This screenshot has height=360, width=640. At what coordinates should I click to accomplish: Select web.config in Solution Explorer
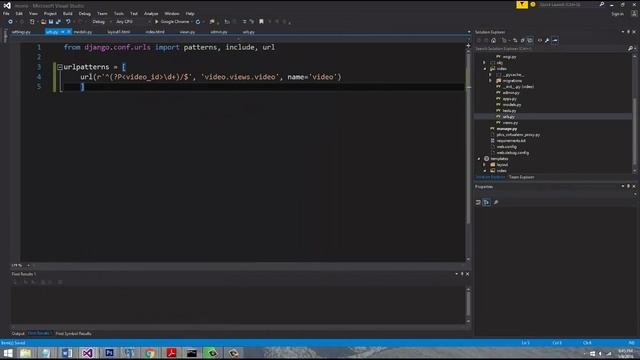pos(507,147)
